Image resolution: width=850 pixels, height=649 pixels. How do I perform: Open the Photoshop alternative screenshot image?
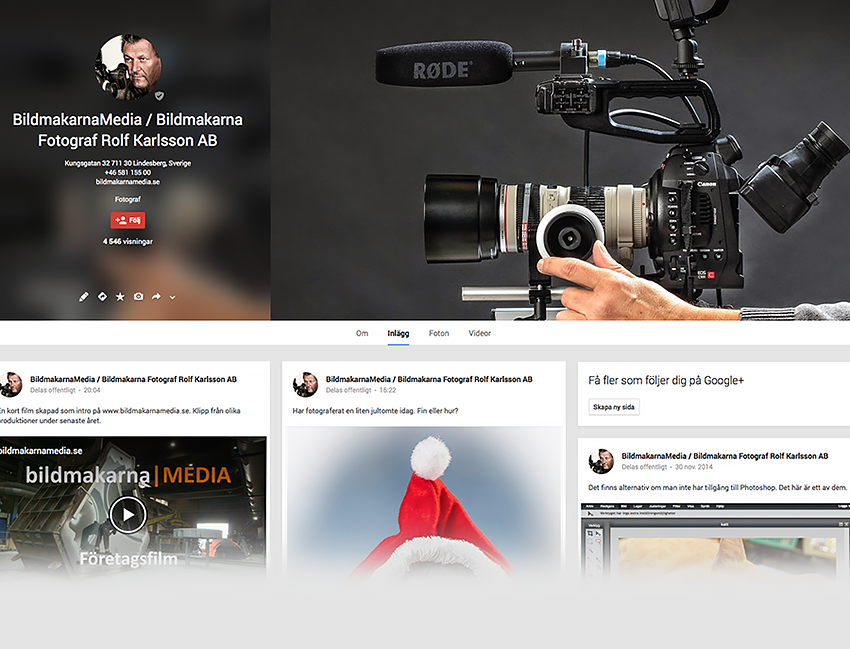click(x=715, y=542)
